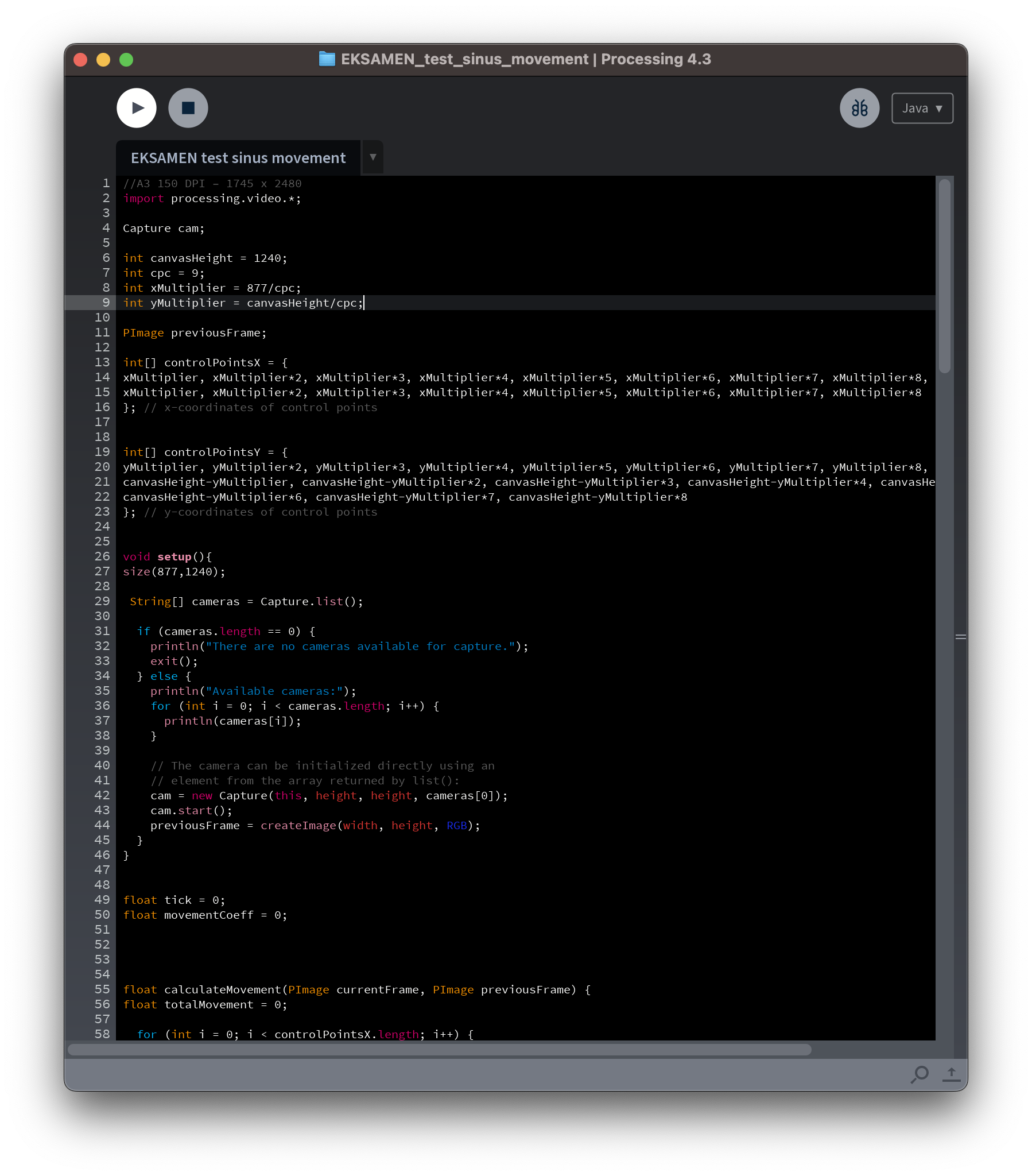Viewport: 1032px width, 1176px height.
Task: Click the editor's vertical scrollbar thumb
Action: (944, 276)
